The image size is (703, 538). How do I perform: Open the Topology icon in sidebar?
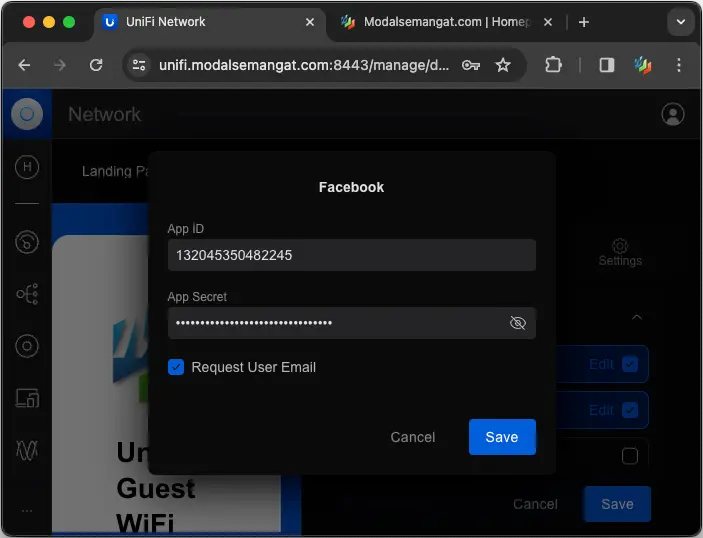tap(27, 294)
